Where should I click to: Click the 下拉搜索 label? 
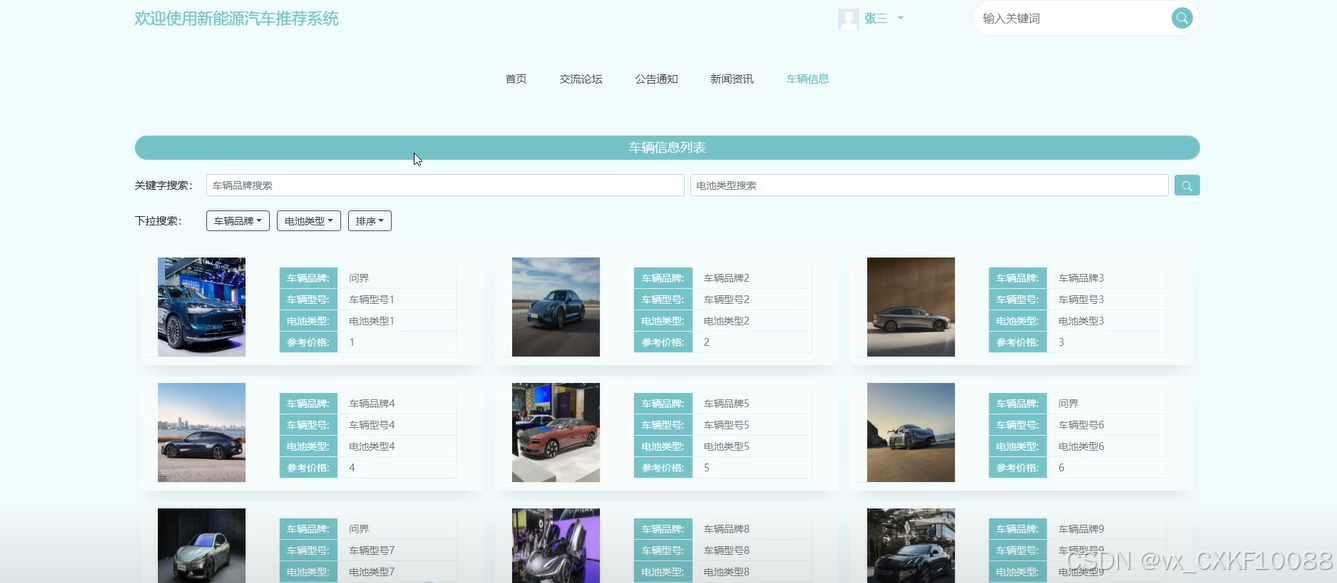pos(158,221)
